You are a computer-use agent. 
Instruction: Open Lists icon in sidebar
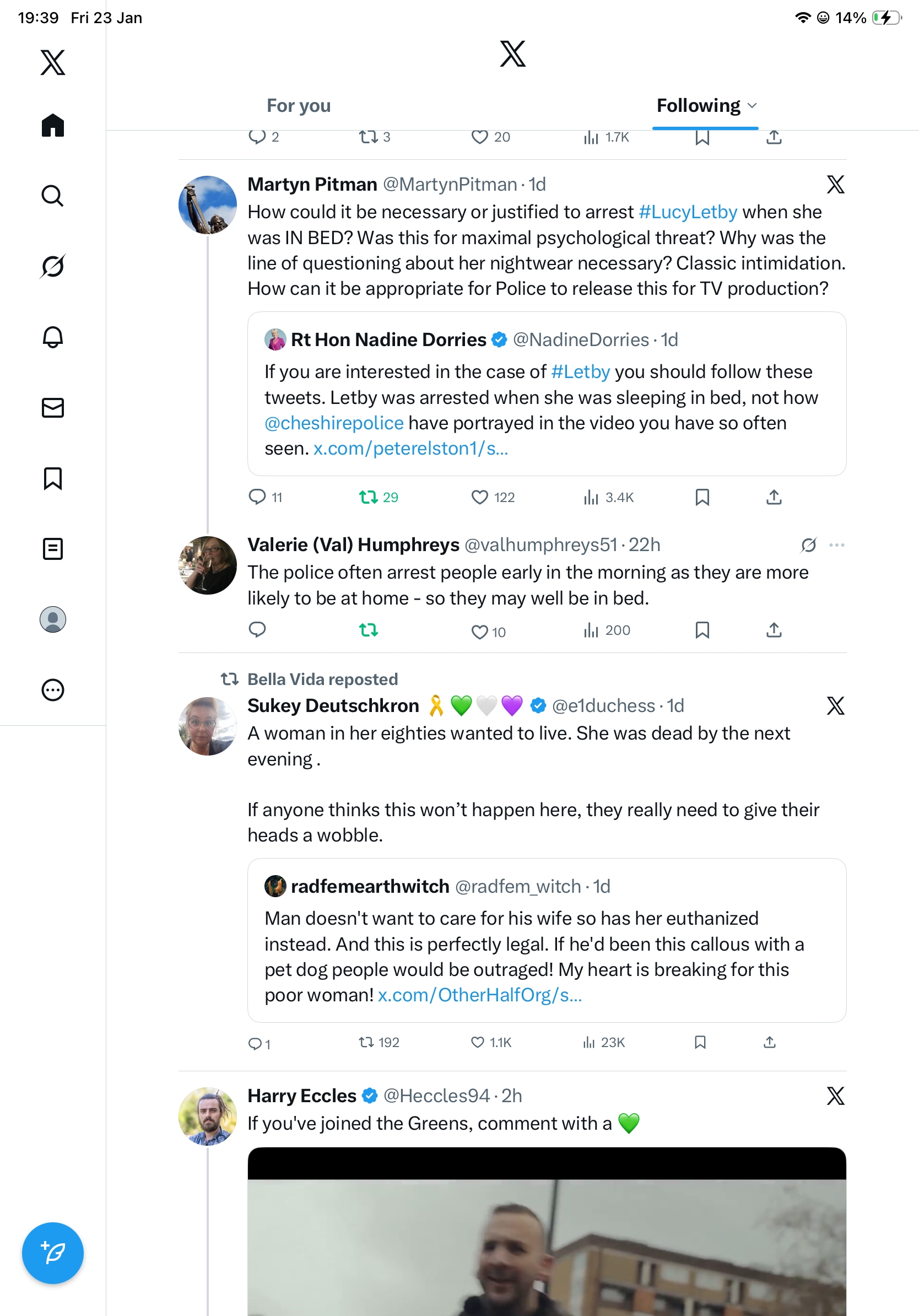click(52, 548)
